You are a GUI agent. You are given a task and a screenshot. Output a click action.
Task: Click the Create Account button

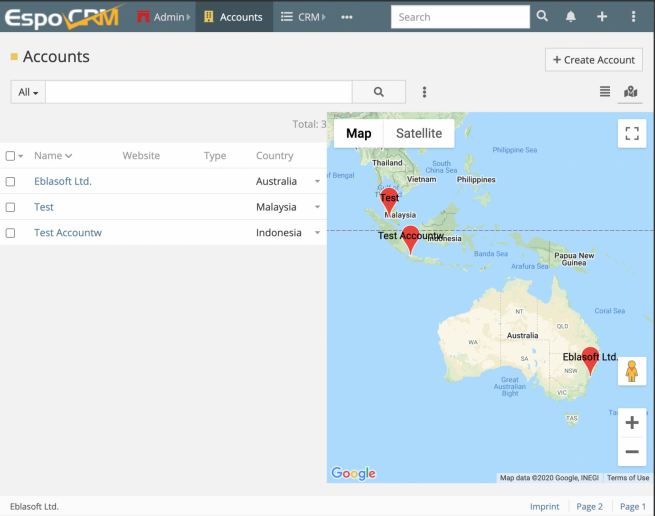[x=593, y=60]
